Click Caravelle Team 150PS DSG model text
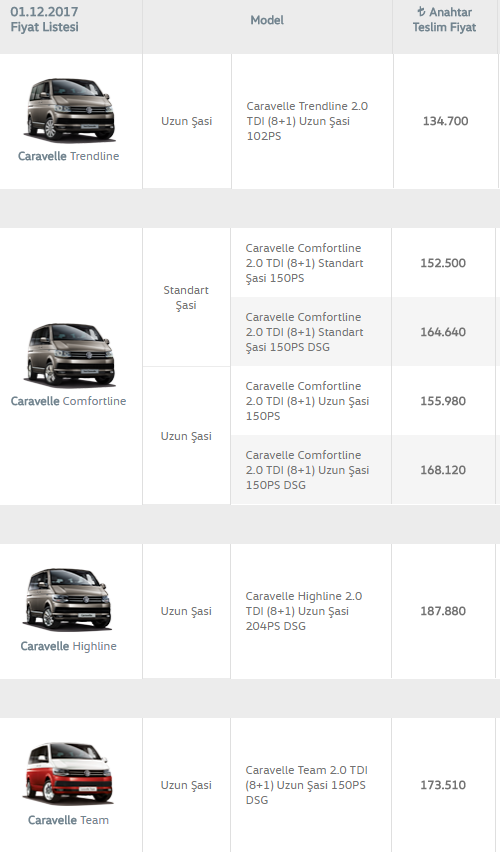500x852 pixels. click(307, 785)
